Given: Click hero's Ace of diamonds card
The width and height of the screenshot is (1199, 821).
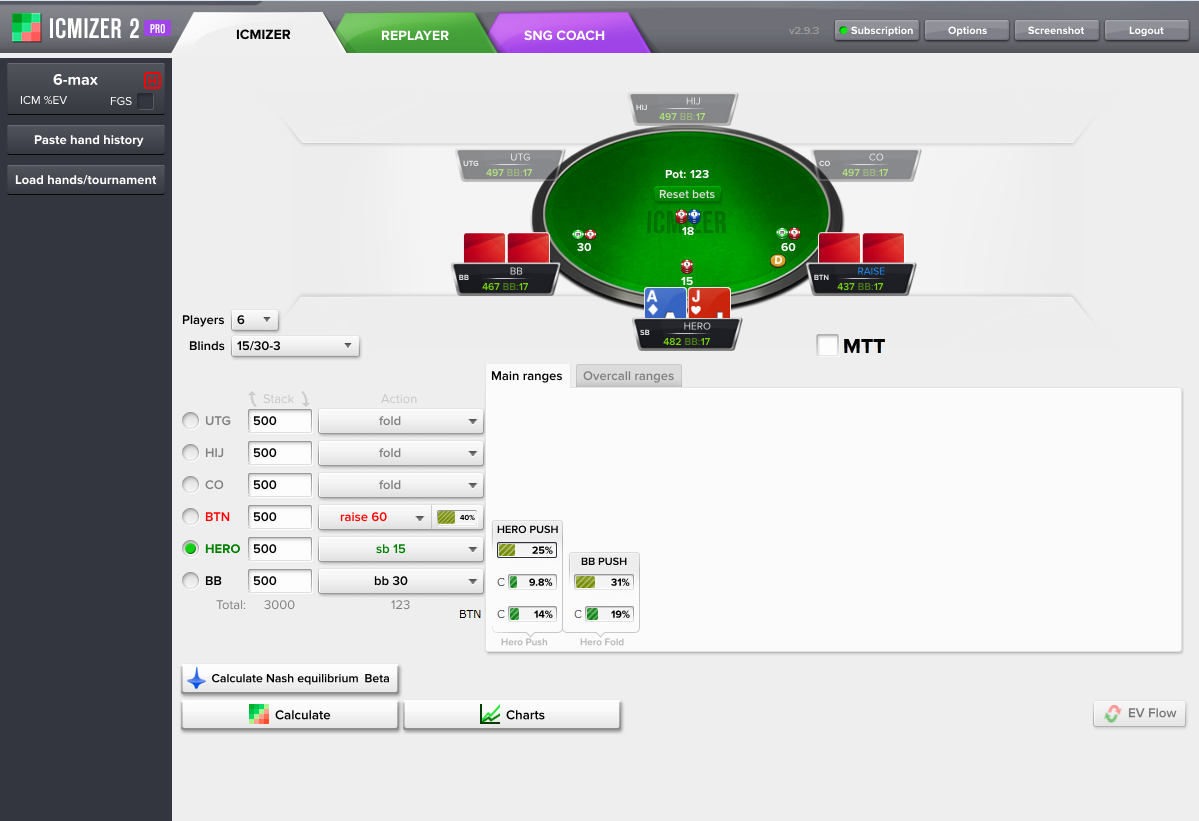Looking at the screenshot, I should point(664,303).
